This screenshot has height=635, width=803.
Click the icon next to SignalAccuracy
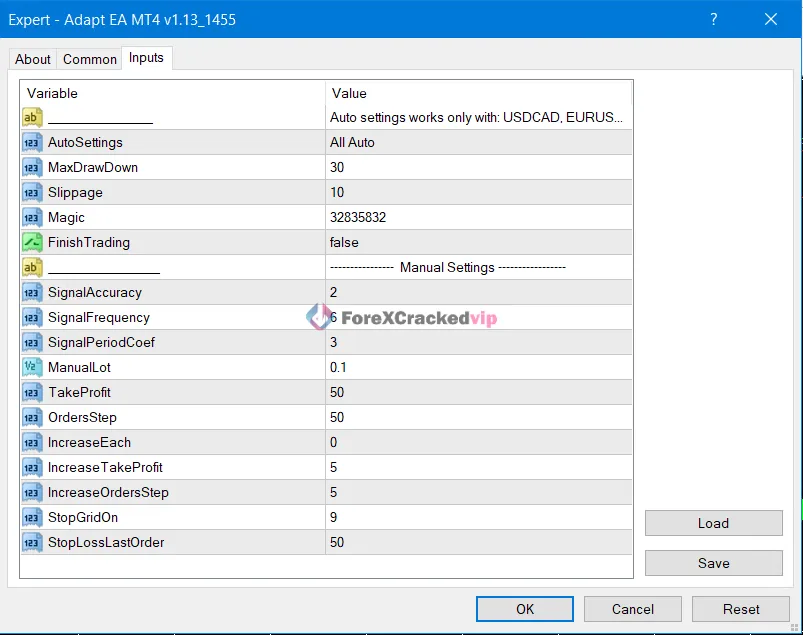pos(32,292)
